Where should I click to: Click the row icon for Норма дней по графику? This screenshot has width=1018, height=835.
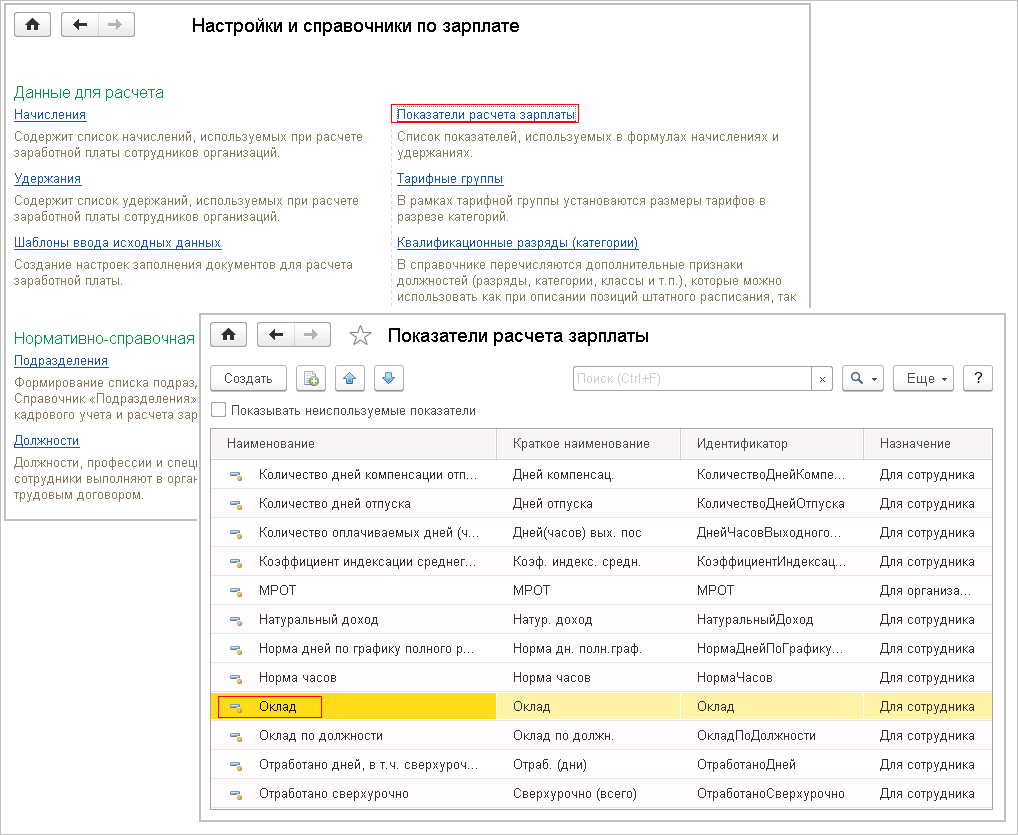[236, 649]
